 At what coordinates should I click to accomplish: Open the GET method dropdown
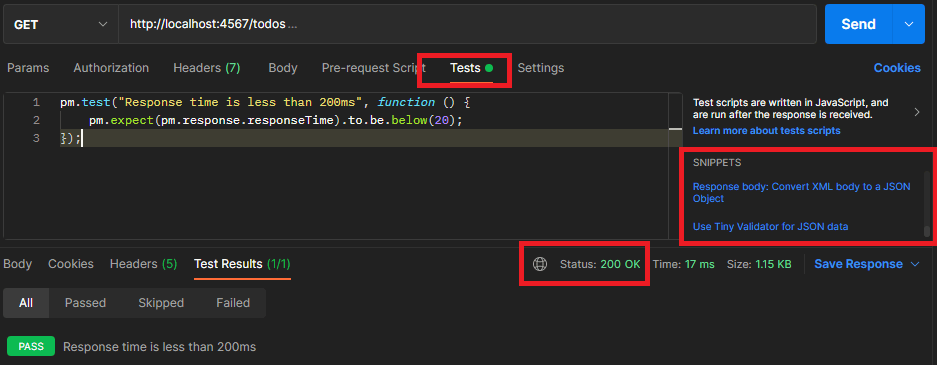pos(60,24)
